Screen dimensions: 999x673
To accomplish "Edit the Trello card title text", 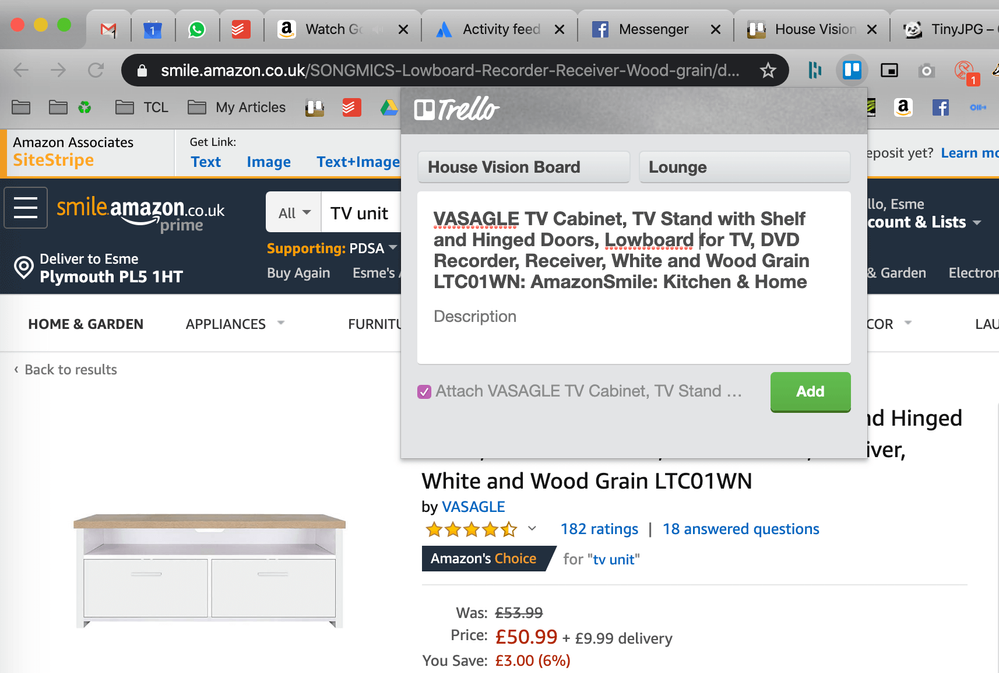I will [x=621, y=250].
